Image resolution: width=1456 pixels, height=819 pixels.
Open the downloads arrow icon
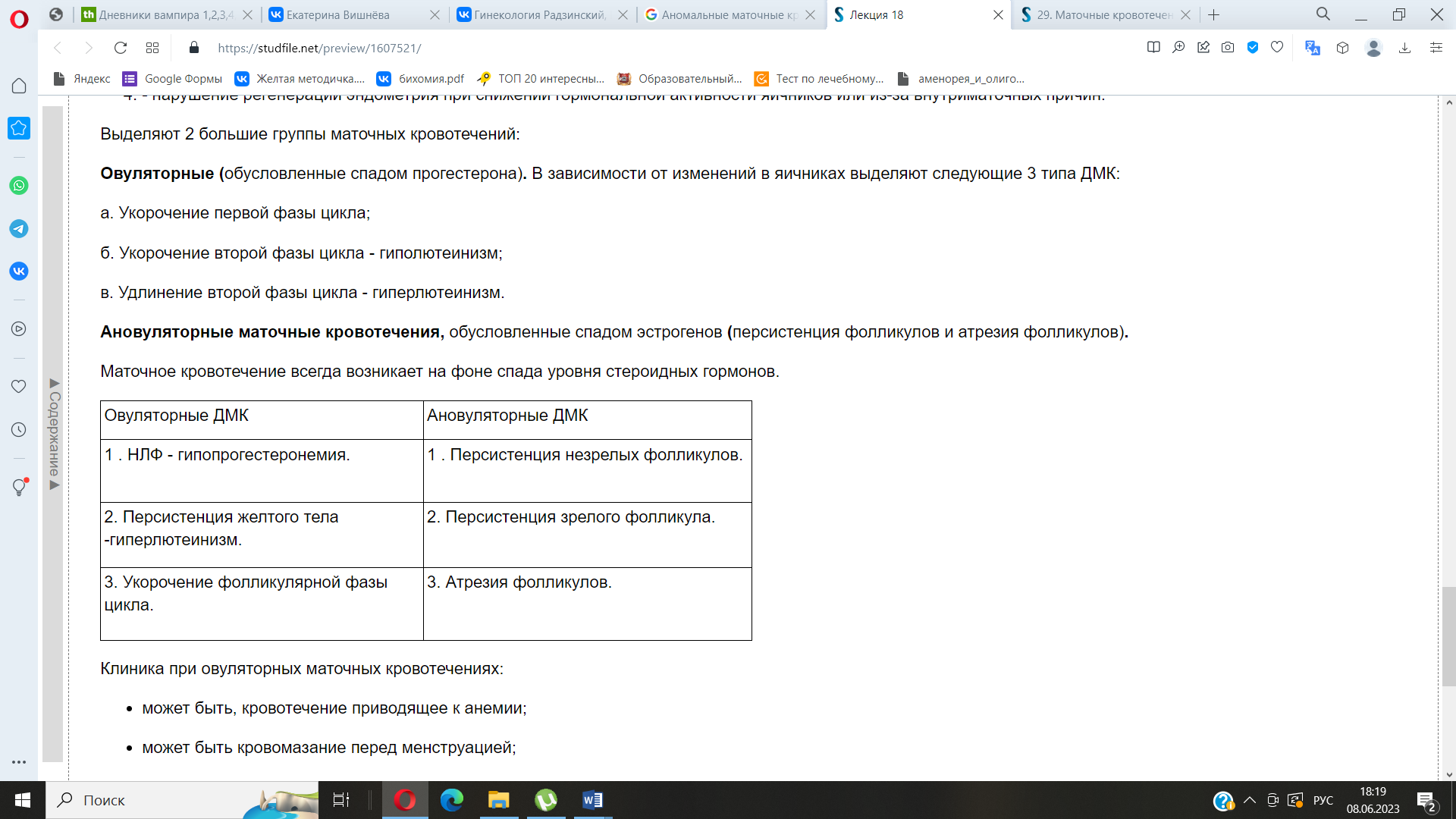1404,48
